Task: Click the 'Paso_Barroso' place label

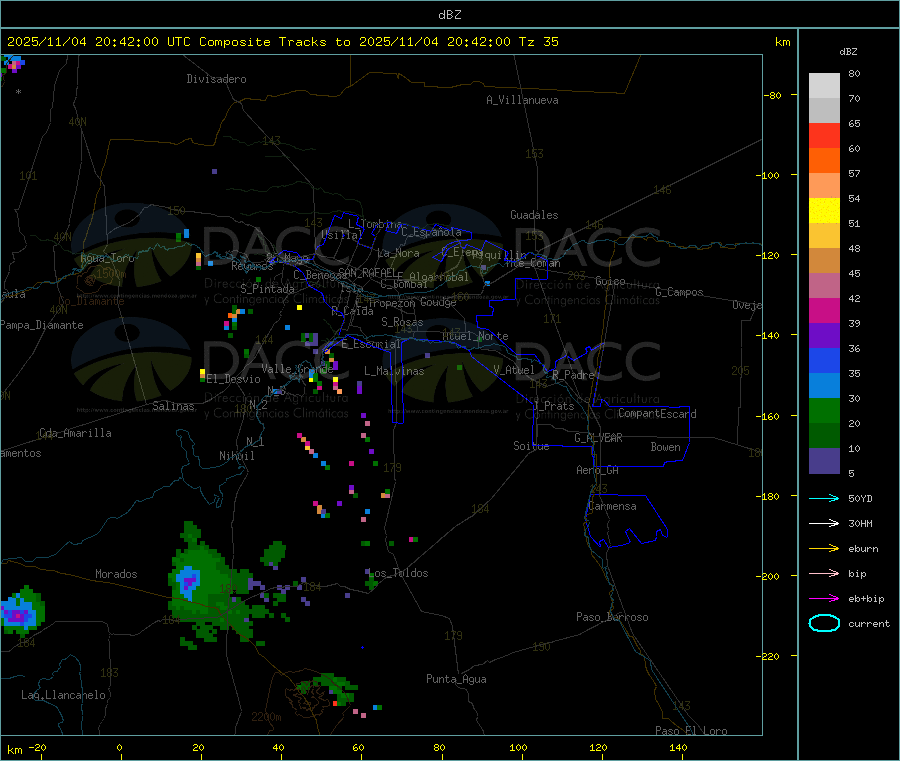Action: click(x=612, y=617)
